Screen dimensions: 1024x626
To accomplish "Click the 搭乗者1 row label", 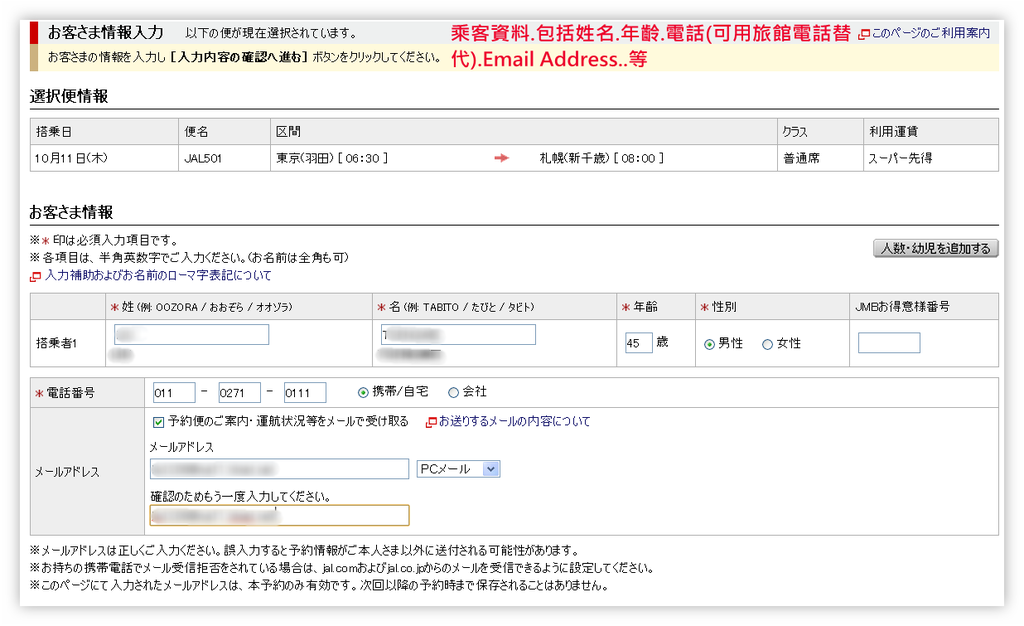I will point(57,343).
